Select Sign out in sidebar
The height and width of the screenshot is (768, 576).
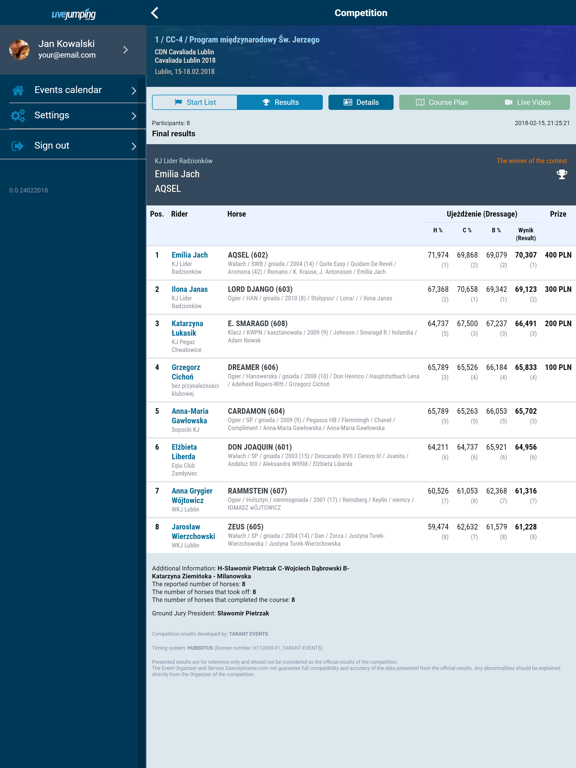tap(73, 145)
